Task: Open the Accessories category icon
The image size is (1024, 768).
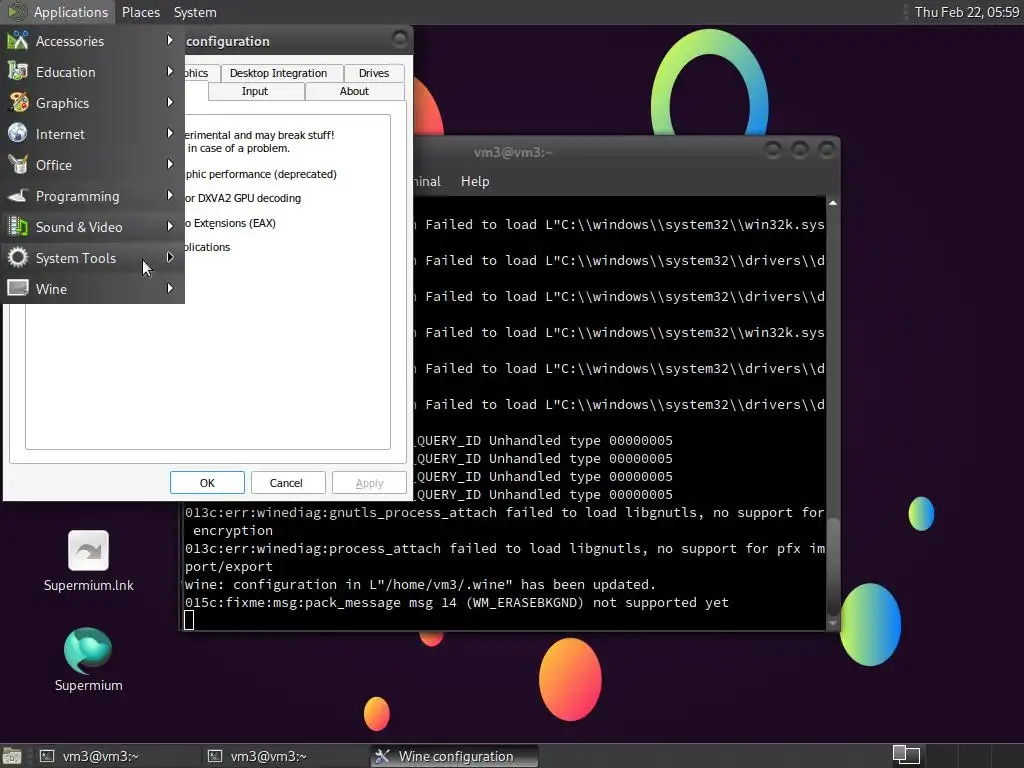Action: (x=18, y=40)
